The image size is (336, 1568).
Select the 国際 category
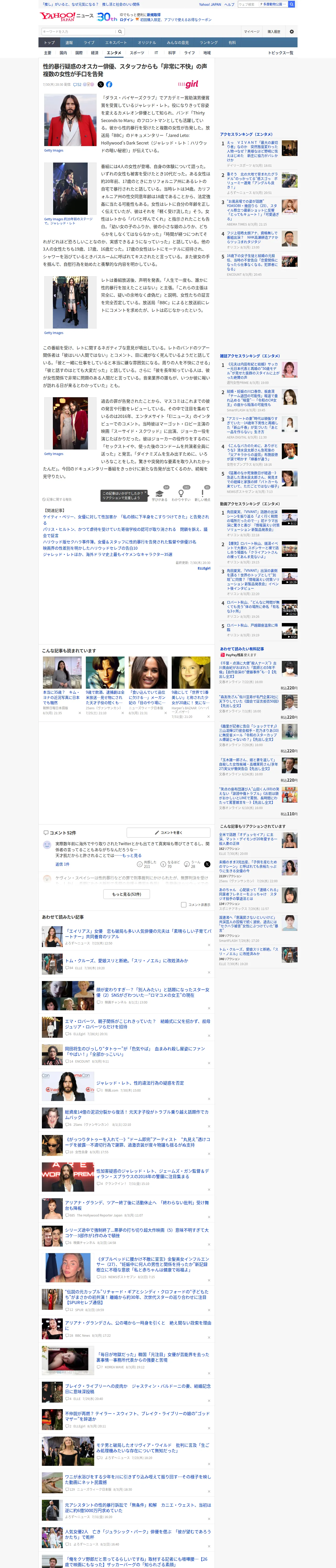pyautogui.click(x=79, y=53)
